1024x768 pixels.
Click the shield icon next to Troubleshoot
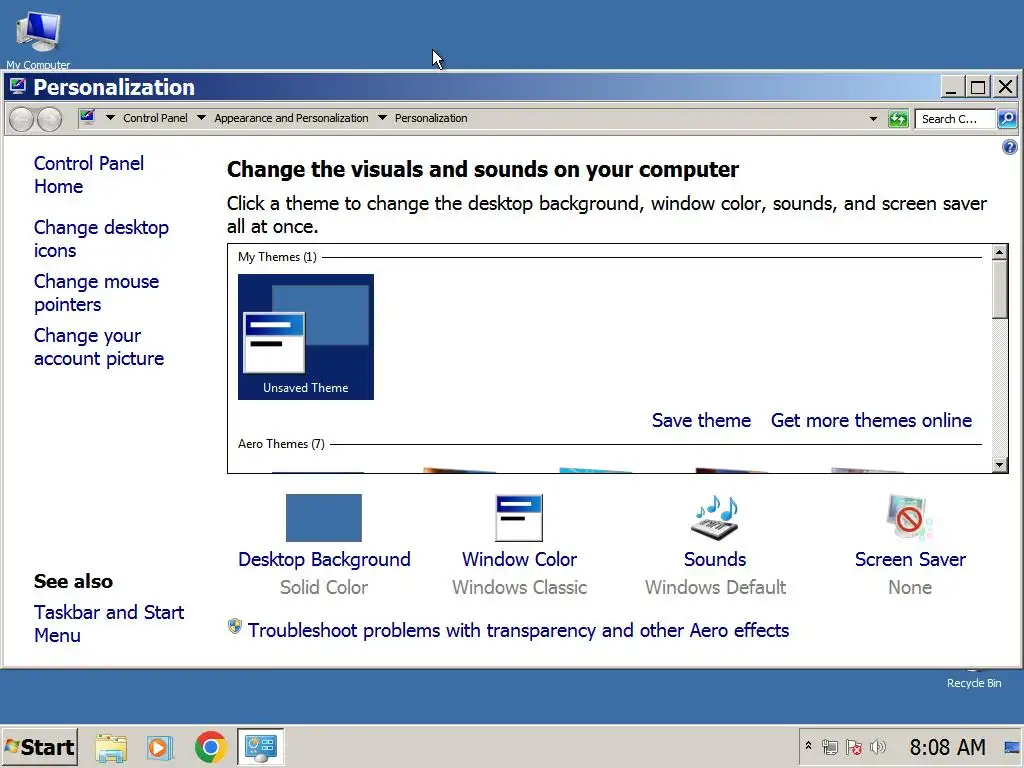tap(235, 627)
